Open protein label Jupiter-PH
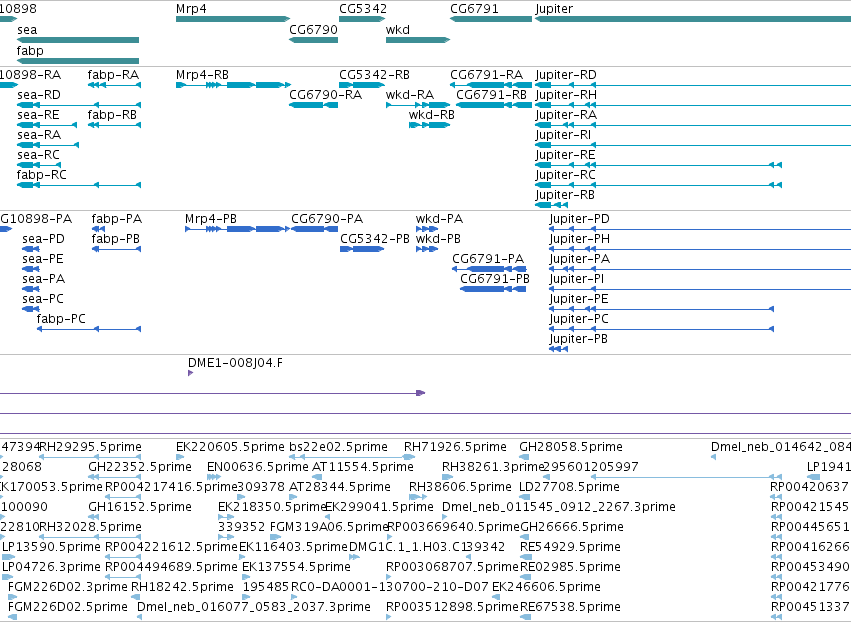Image resolution: width=851 pixels, height=622 pixels. (580, 239)
